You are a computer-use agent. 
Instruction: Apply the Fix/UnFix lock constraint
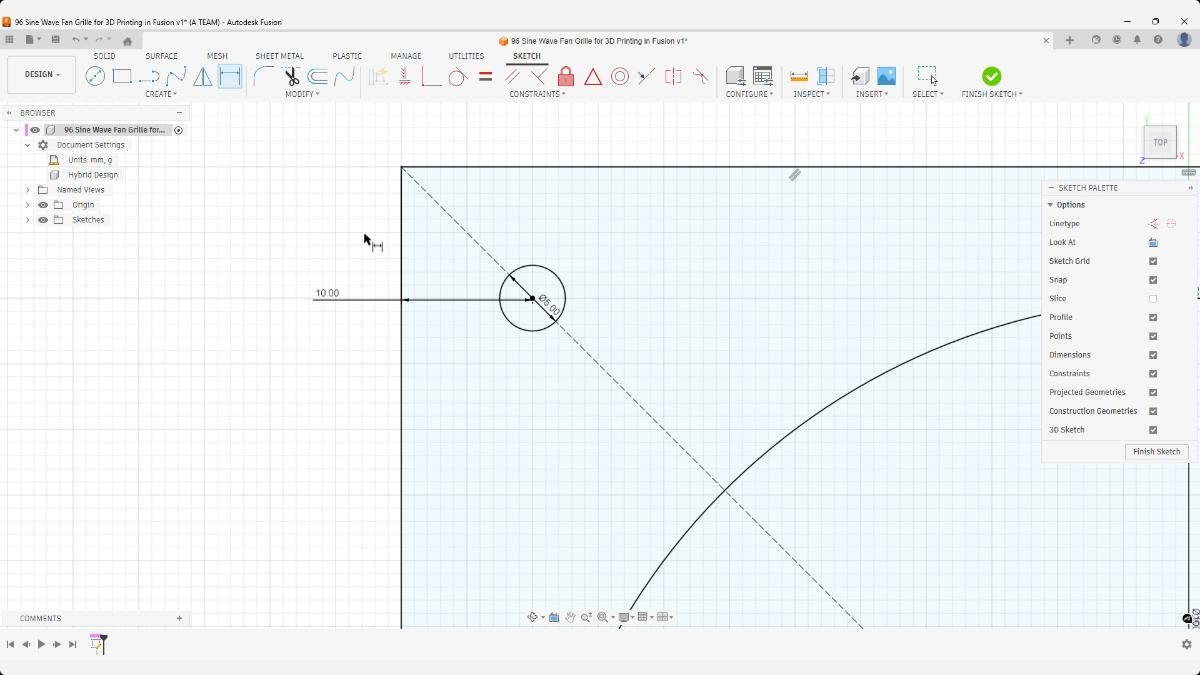(566, 76)
